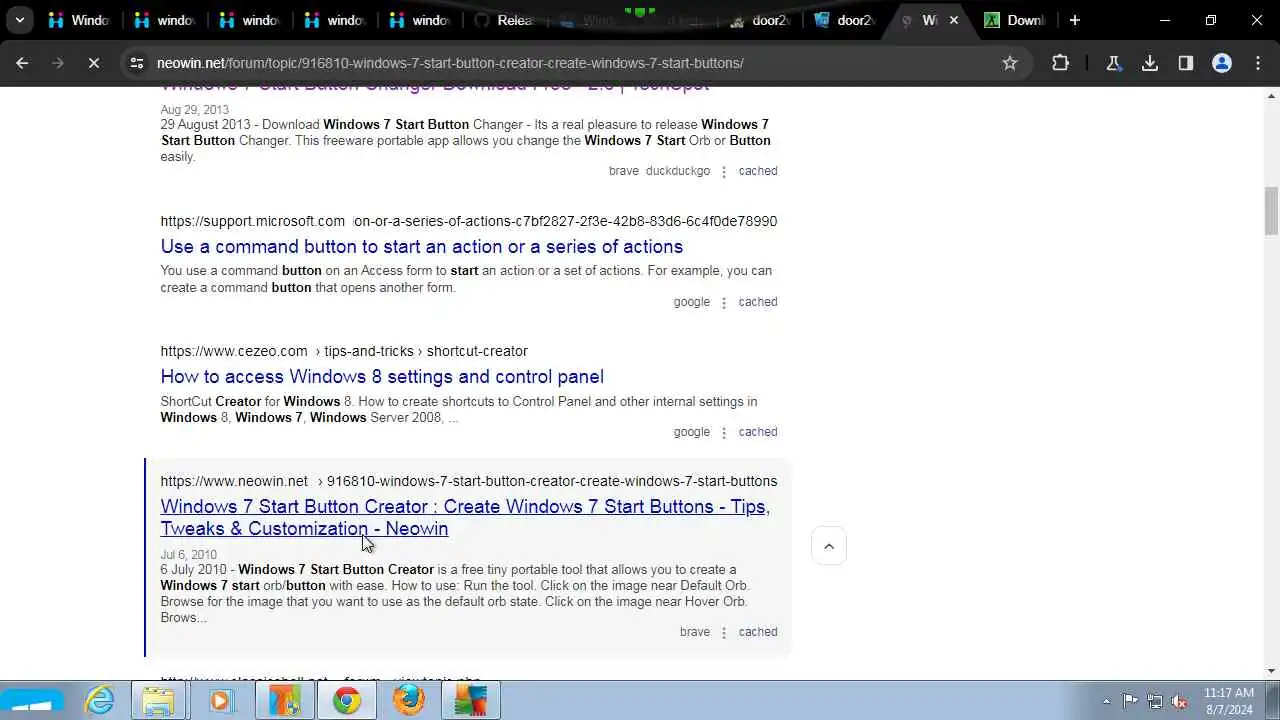This screenshot has height=720, width=1280.
Task: Click 'cached' for the cezeo.com result
Action: pyautogui.click(x=758, y=432)
